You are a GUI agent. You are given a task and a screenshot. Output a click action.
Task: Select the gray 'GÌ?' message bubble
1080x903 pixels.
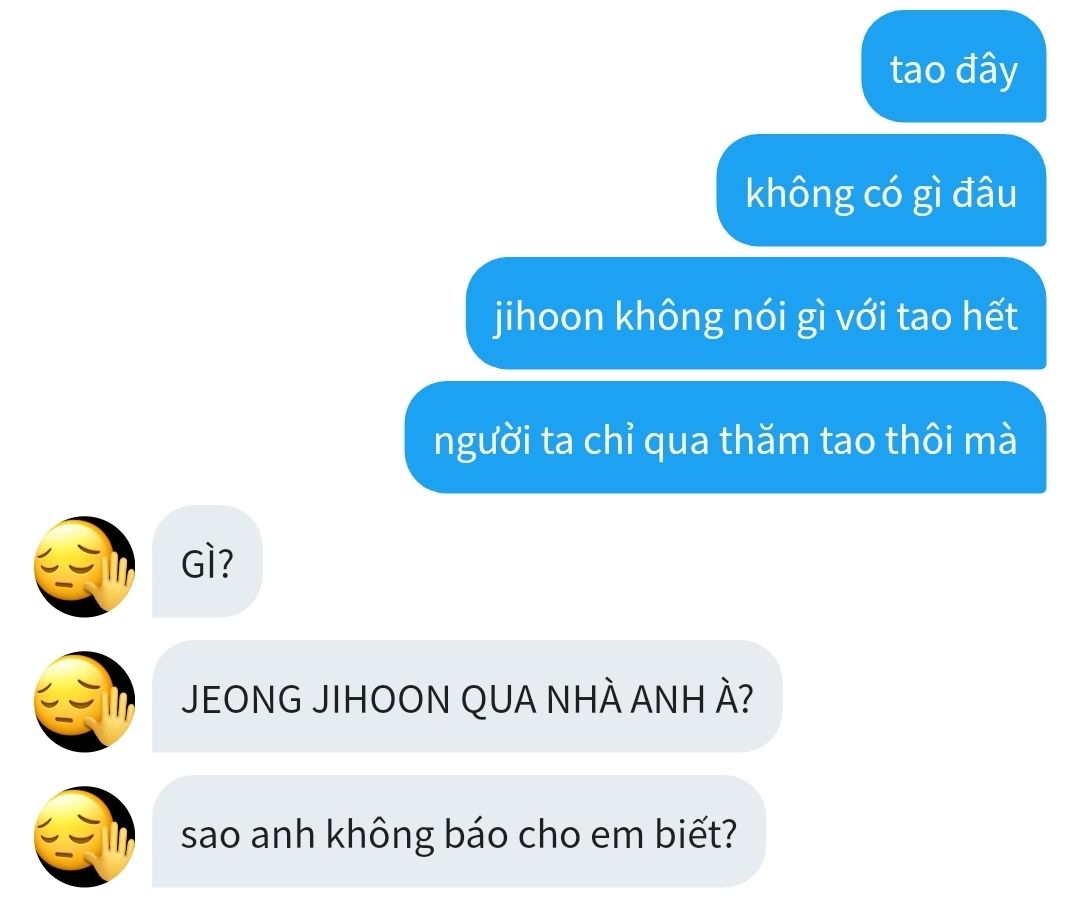tap(207, 561)
